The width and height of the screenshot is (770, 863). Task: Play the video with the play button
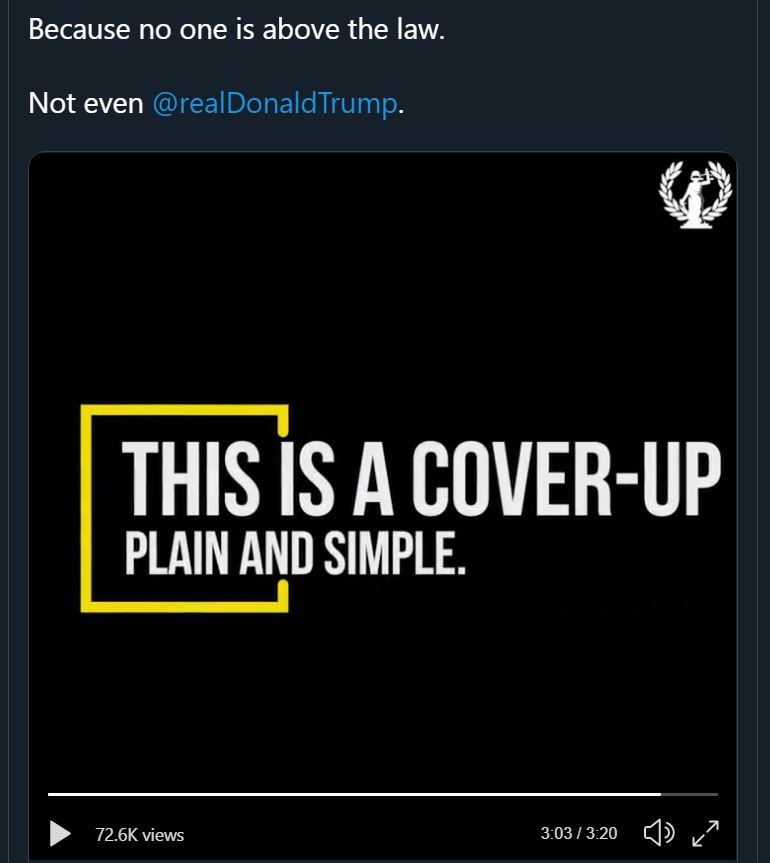pyautogui.click(x=60, y=833)
